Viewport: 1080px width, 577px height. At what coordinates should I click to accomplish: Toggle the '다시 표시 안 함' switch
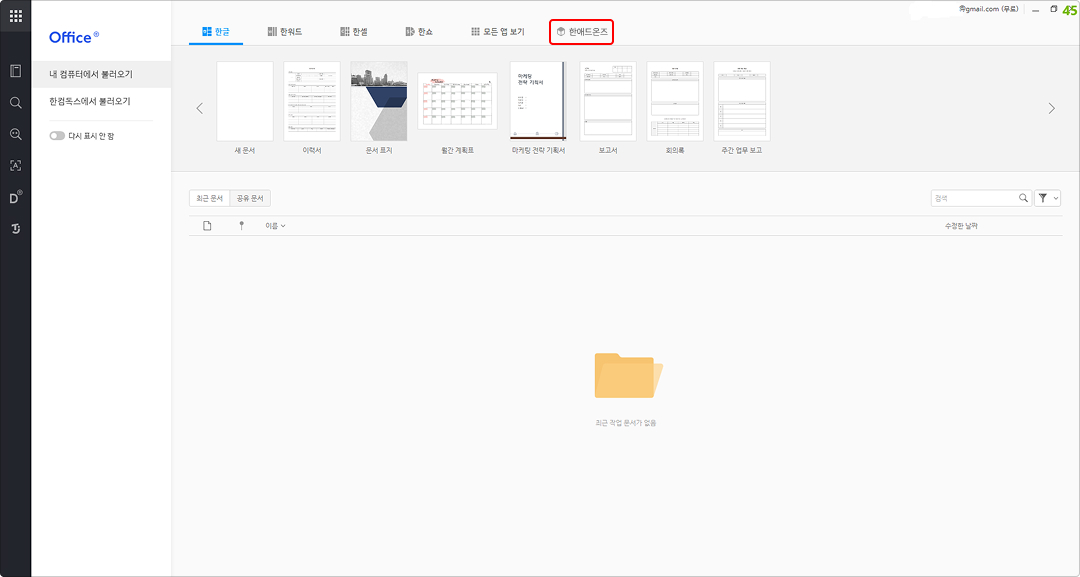pyautogui.click(x=57, y=136)
